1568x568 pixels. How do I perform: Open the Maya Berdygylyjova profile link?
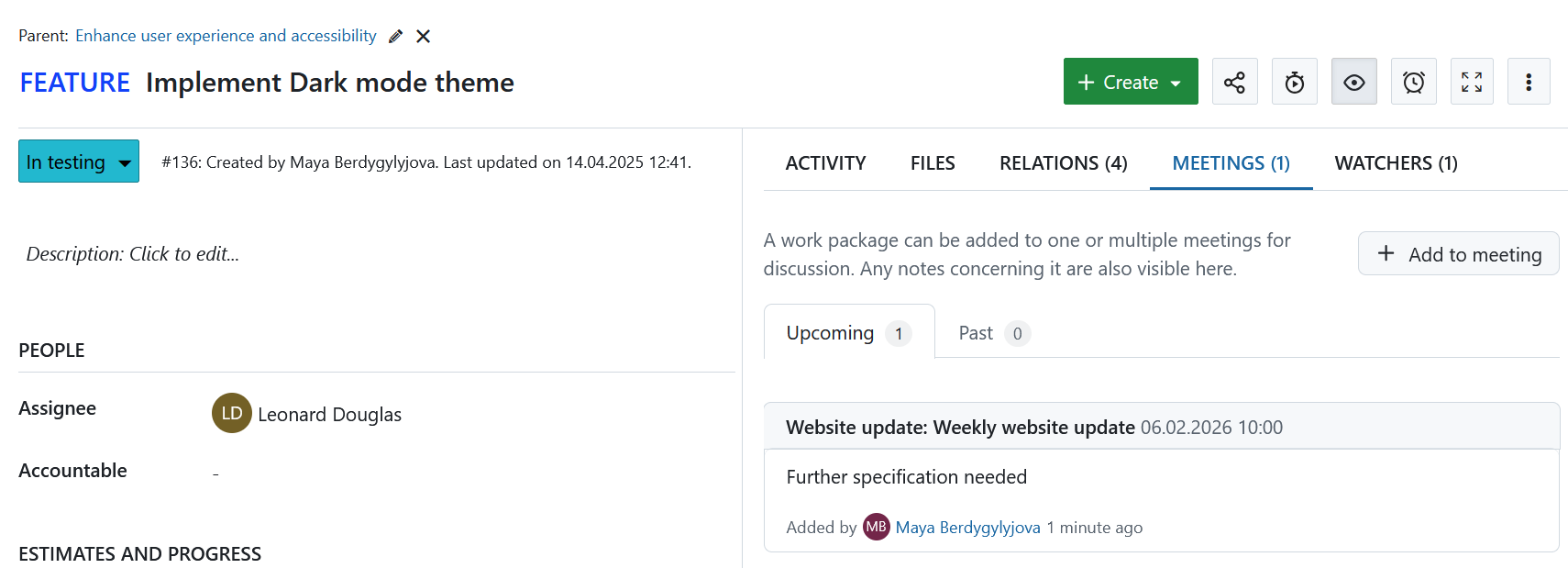[967, 527]
